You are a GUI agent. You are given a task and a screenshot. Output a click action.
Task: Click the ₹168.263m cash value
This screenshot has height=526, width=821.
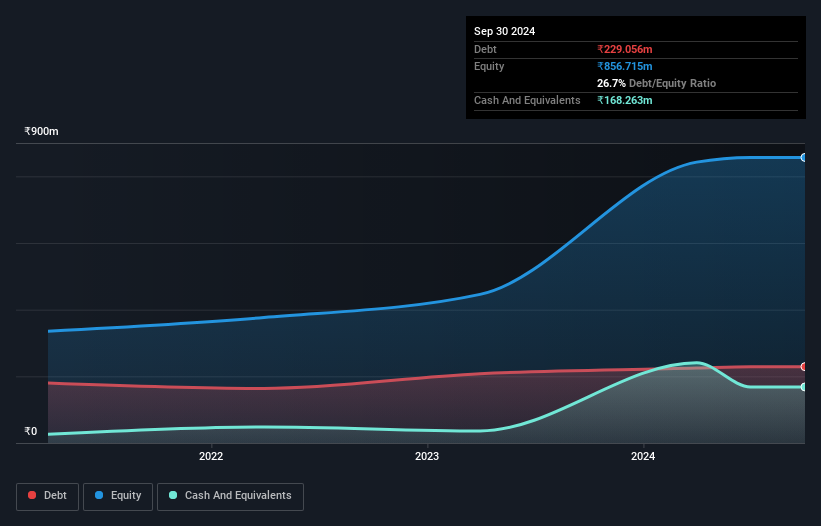625,100
